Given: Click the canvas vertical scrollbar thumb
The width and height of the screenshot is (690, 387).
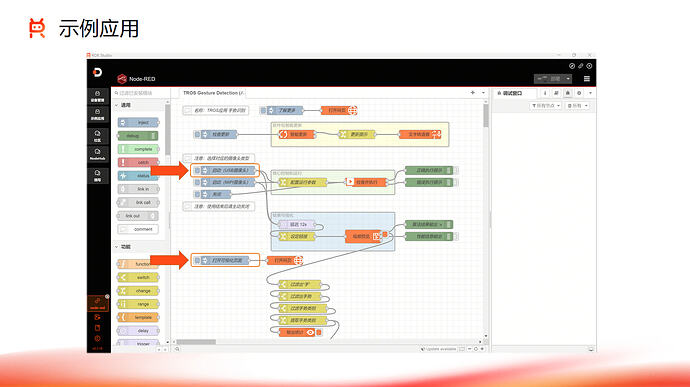Looking at the screenshot, I should [x=486, y=116].
